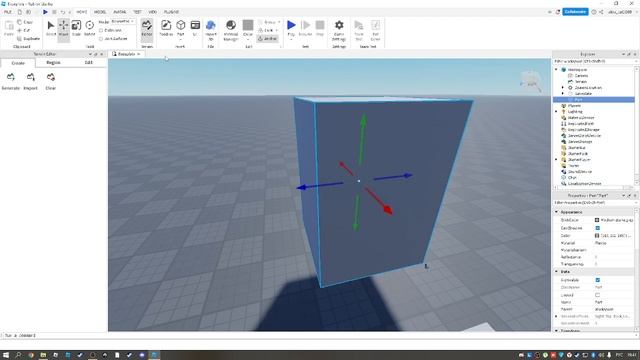640x360 pixels.
Task: Click the Clear terrain icon
Action: pos(51,81)
